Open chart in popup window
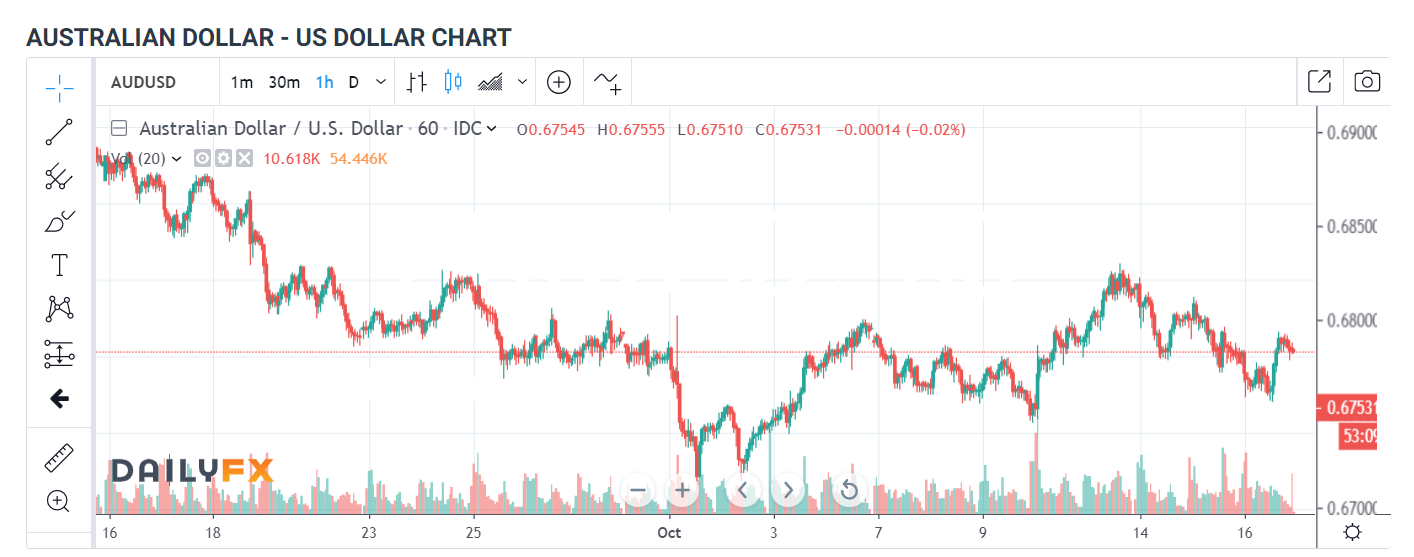 point(1319,82)
